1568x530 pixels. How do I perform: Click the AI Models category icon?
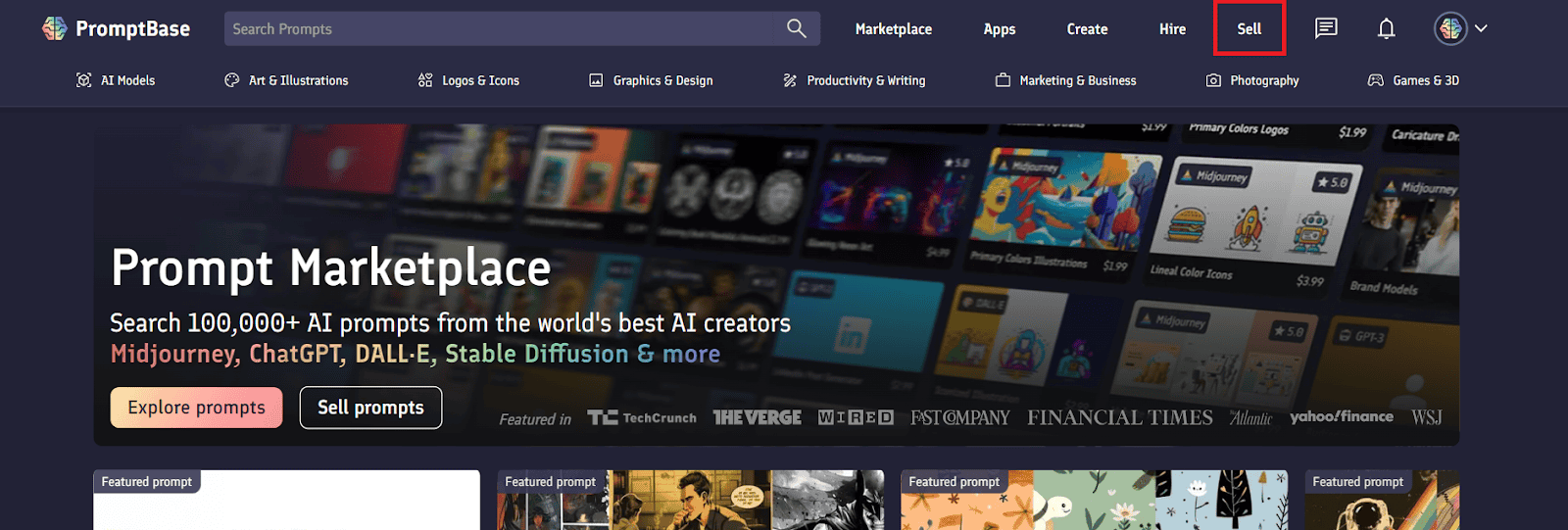click(x=84, y=80)
